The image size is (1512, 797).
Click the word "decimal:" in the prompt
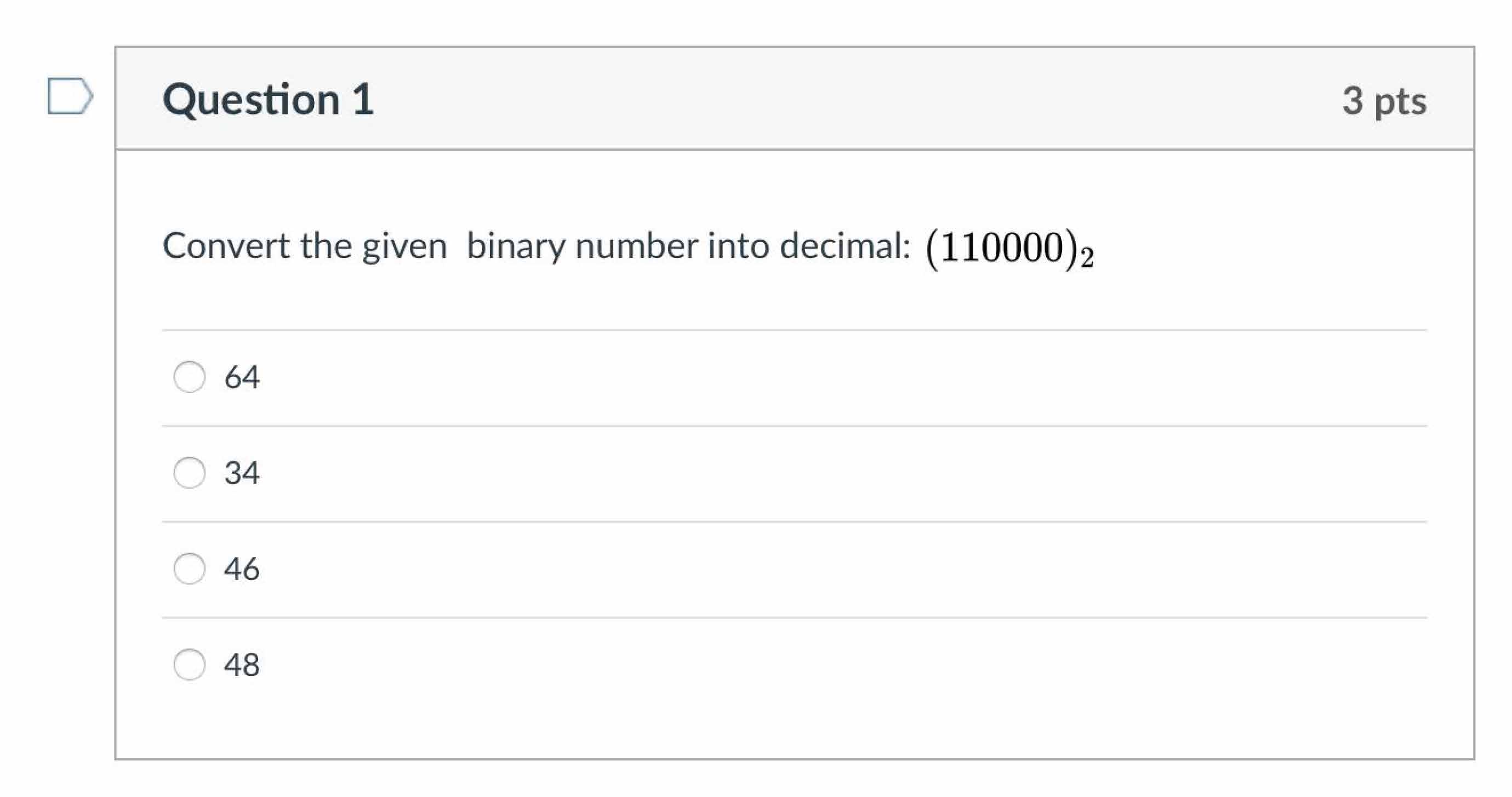coord(845,245)
